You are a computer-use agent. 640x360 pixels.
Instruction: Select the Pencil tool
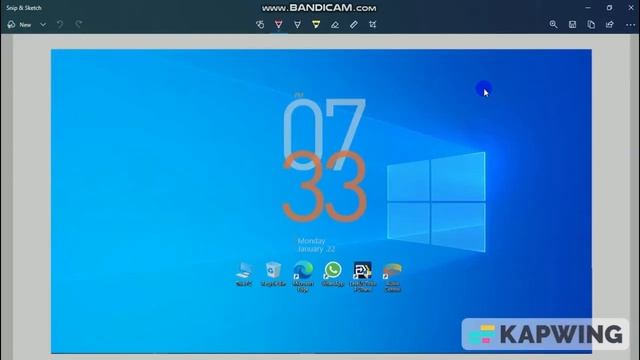pos(298,24)
